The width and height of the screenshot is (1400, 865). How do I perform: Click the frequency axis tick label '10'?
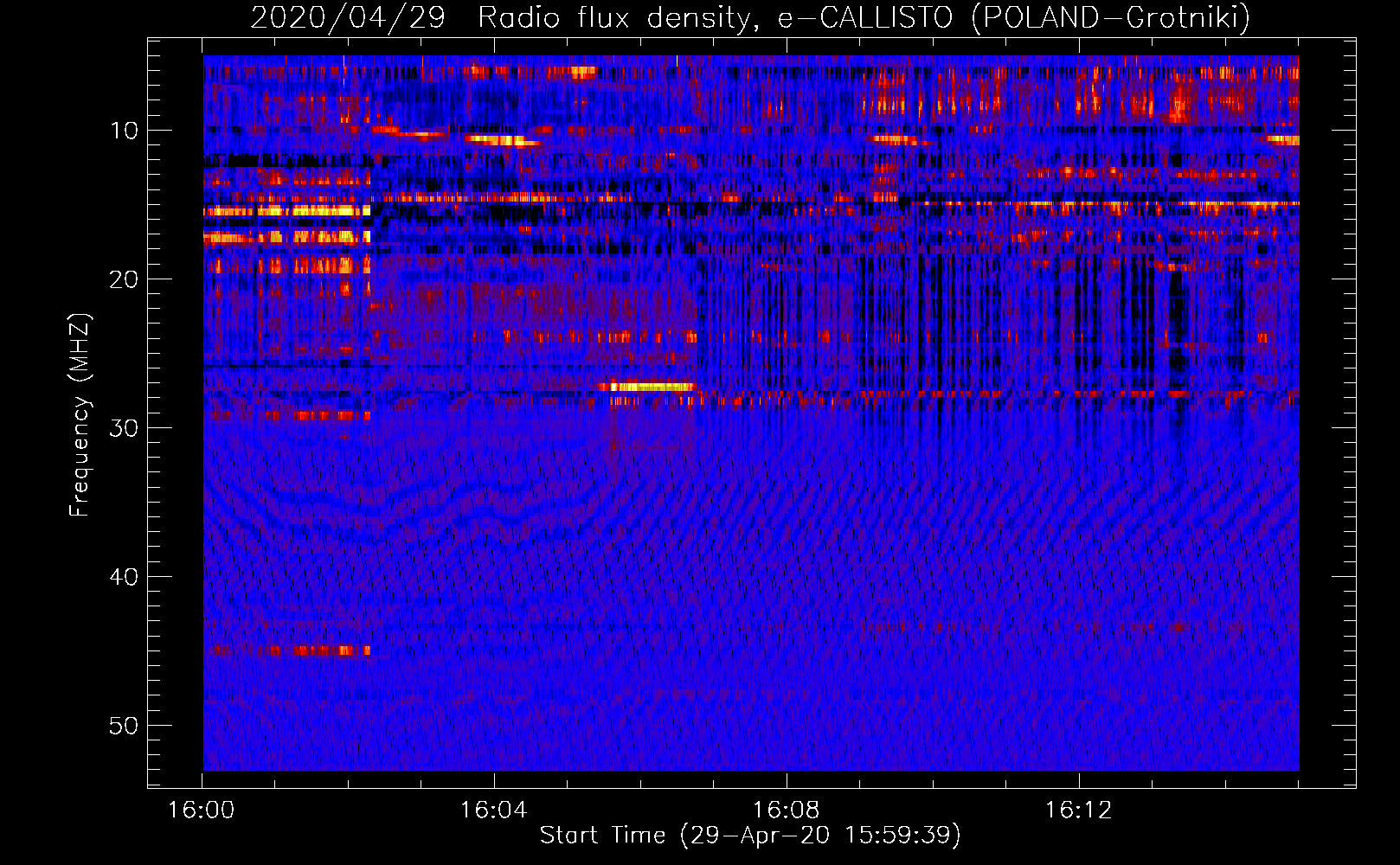pos(125,131)
